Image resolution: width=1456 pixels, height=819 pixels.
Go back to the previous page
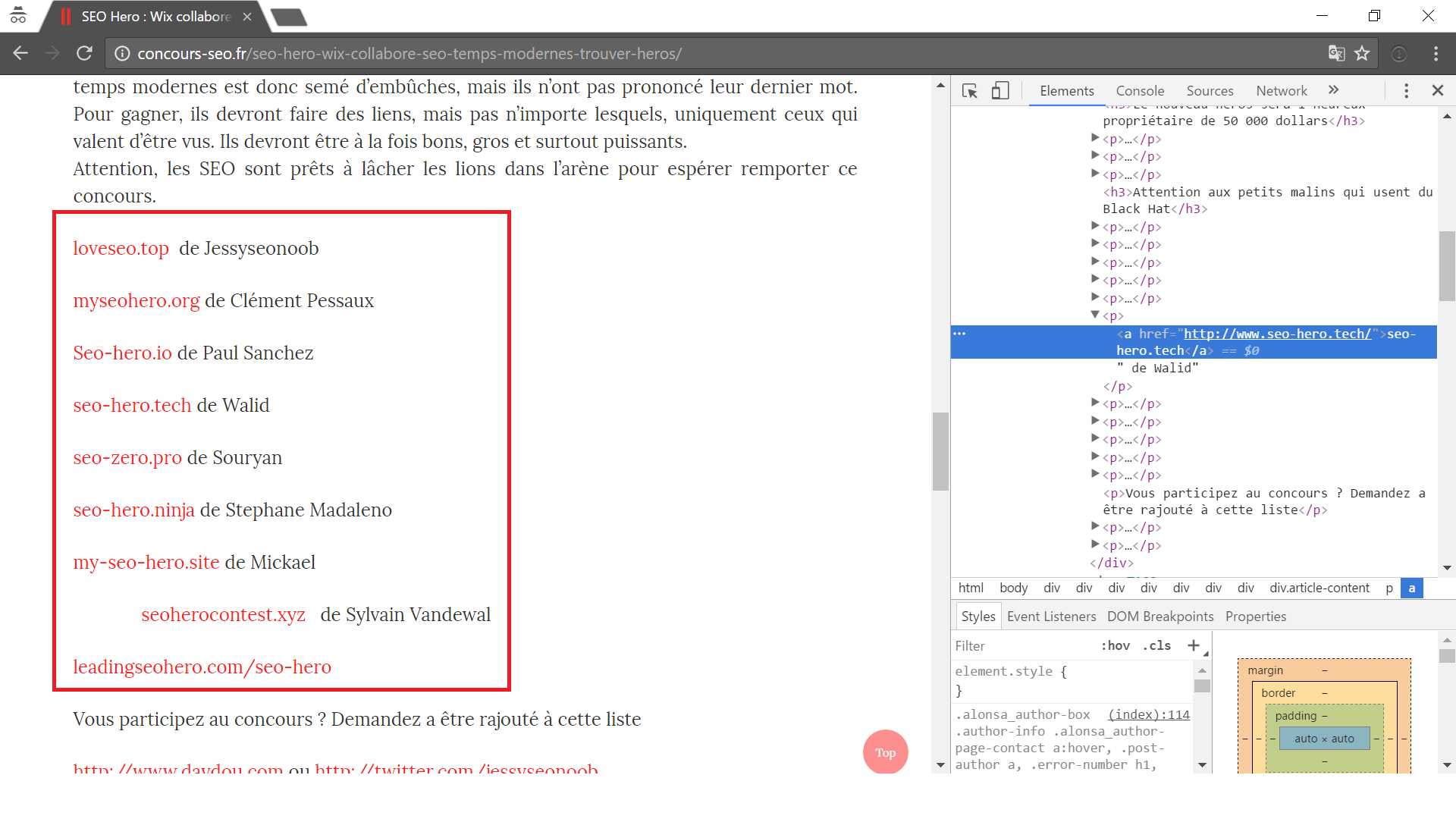click(x=20, y=53)
